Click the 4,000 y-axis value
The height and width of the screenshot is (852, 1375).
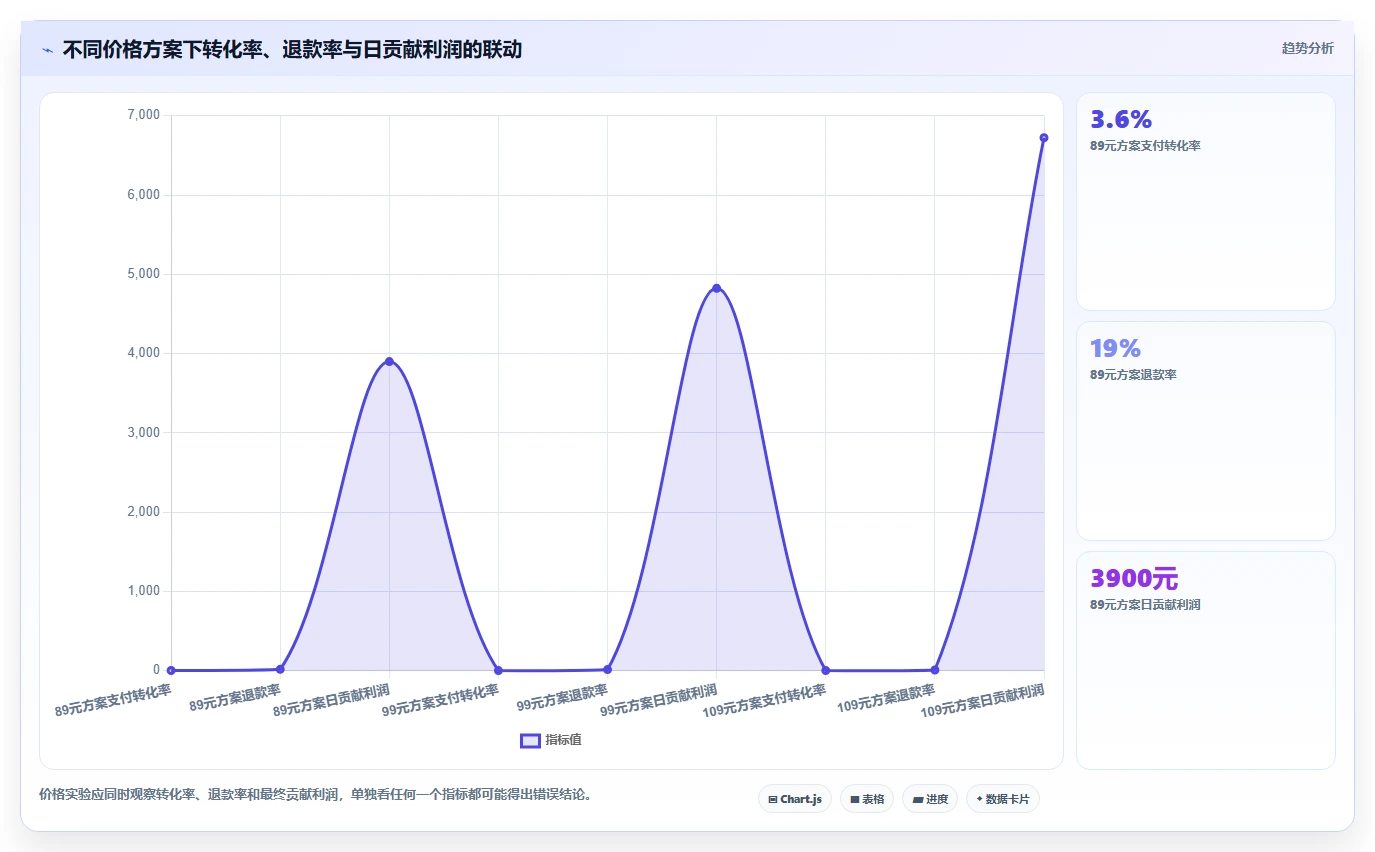point(144,353)
